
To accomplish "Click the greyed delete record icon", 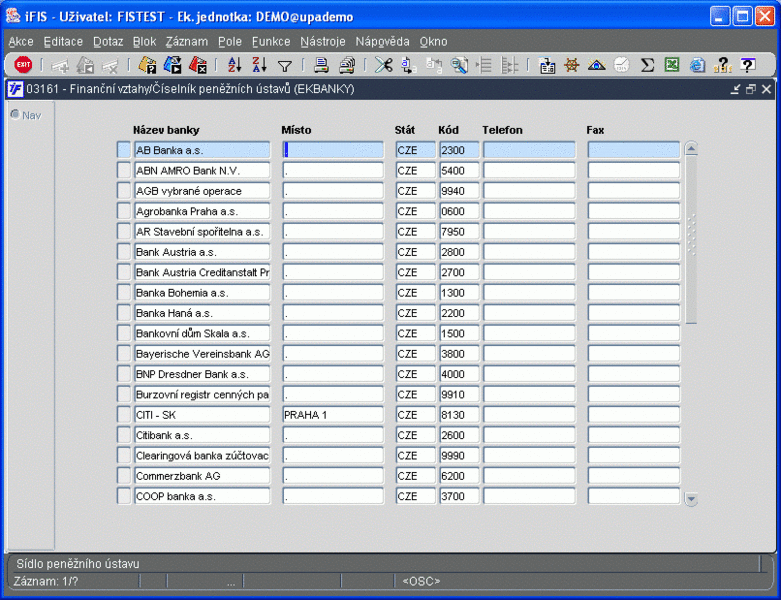I will pos(110,65).
